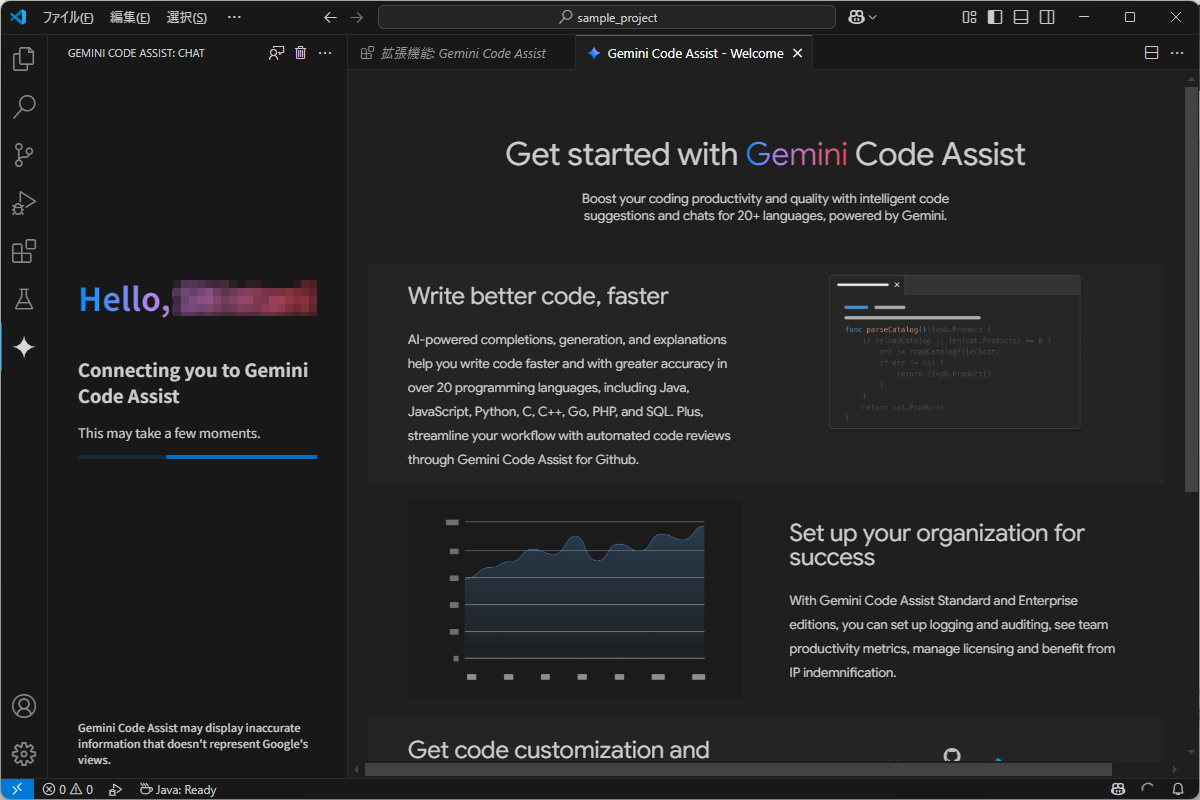This screenshot has height=800, width=1200.
Task: Open the Search view
Action: (24, 107)
